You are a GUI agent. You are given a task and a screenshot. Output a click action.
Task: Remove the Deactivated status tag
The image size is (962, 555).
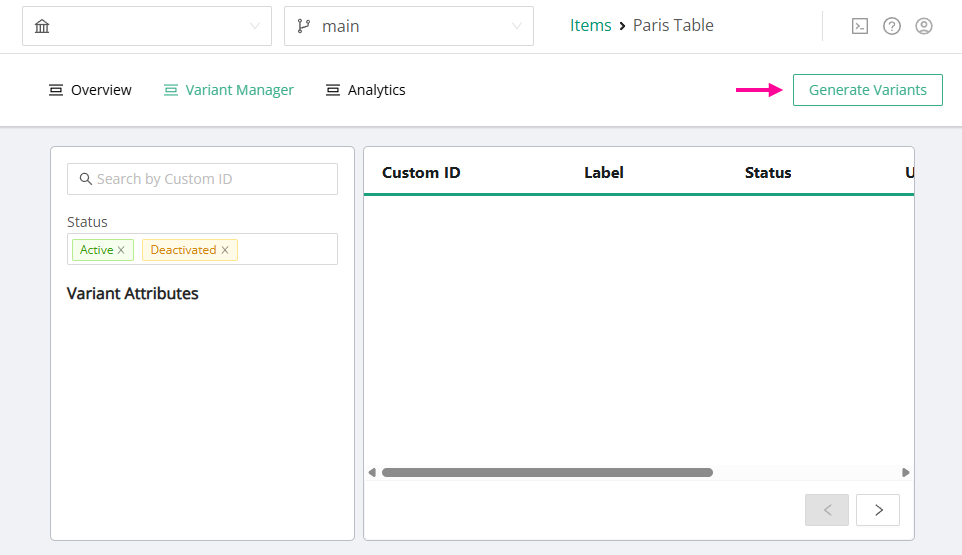225,250
